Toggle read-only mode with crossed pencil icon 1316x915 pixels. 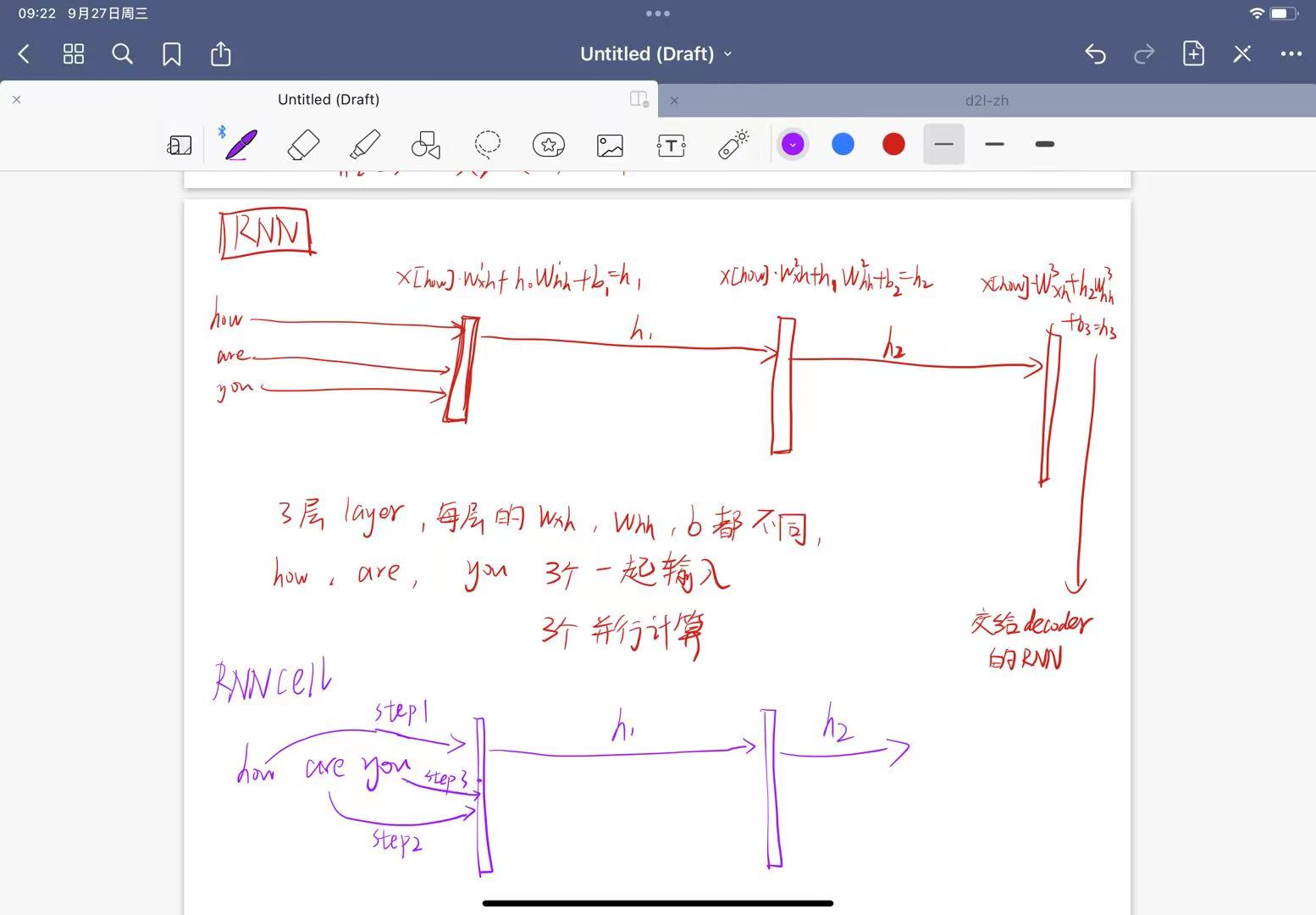[x=1241, y=54]
